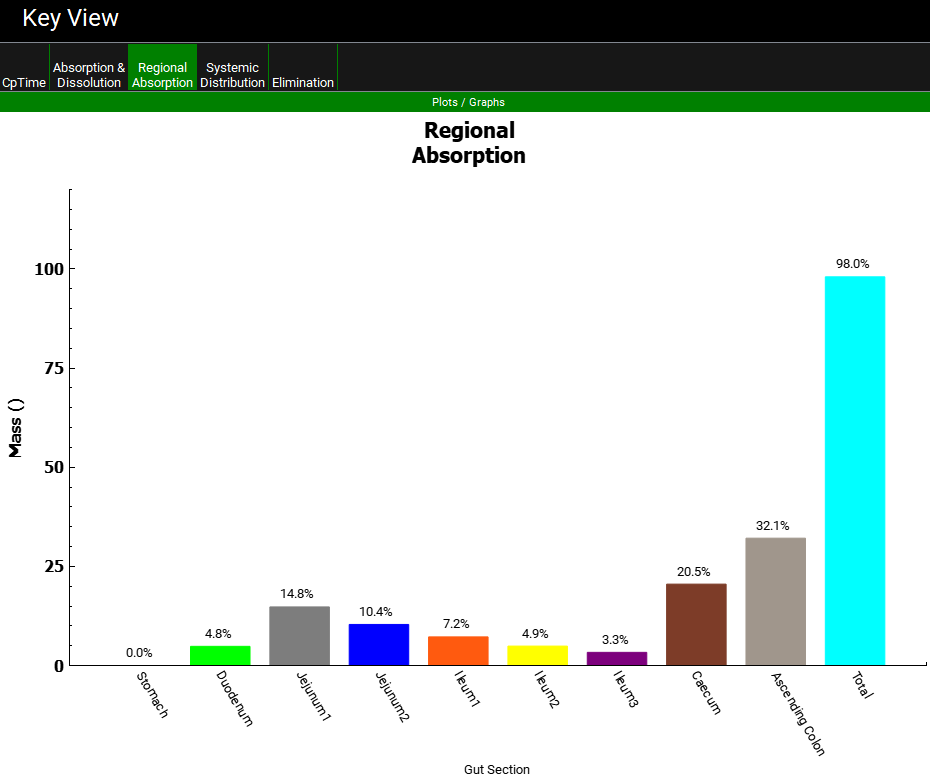Click the brown Caecum bar
930x777 pixels.
click(696, 624)
